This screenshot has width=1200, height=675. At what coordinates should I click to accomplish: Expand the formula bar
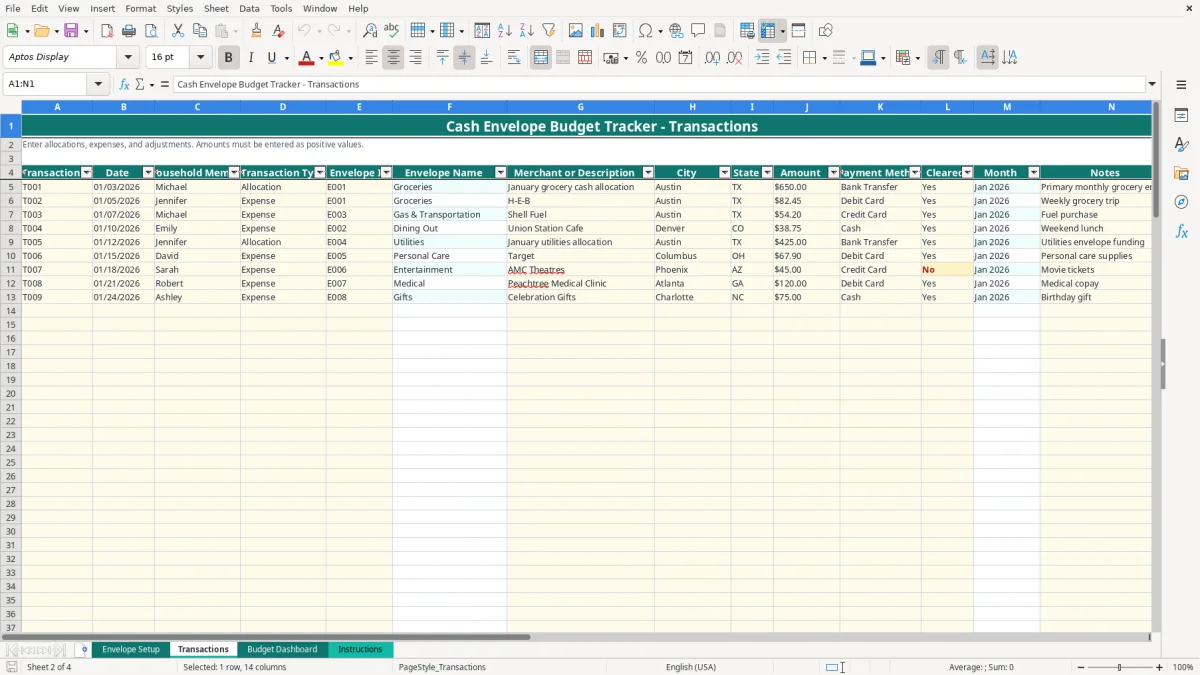pos(1152,85)
